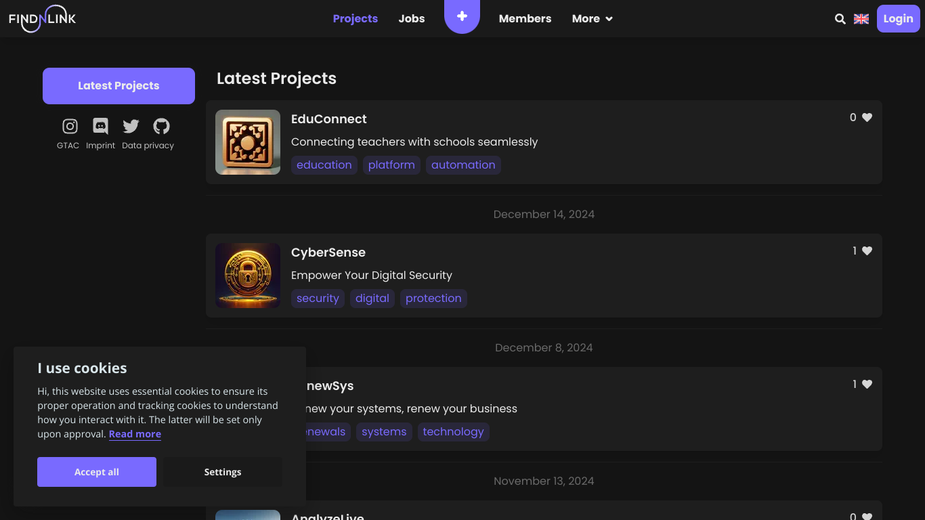This screenshot has width=925, height=520.
Task: Select the education tag on EduConnect
Action: point(324,165)
